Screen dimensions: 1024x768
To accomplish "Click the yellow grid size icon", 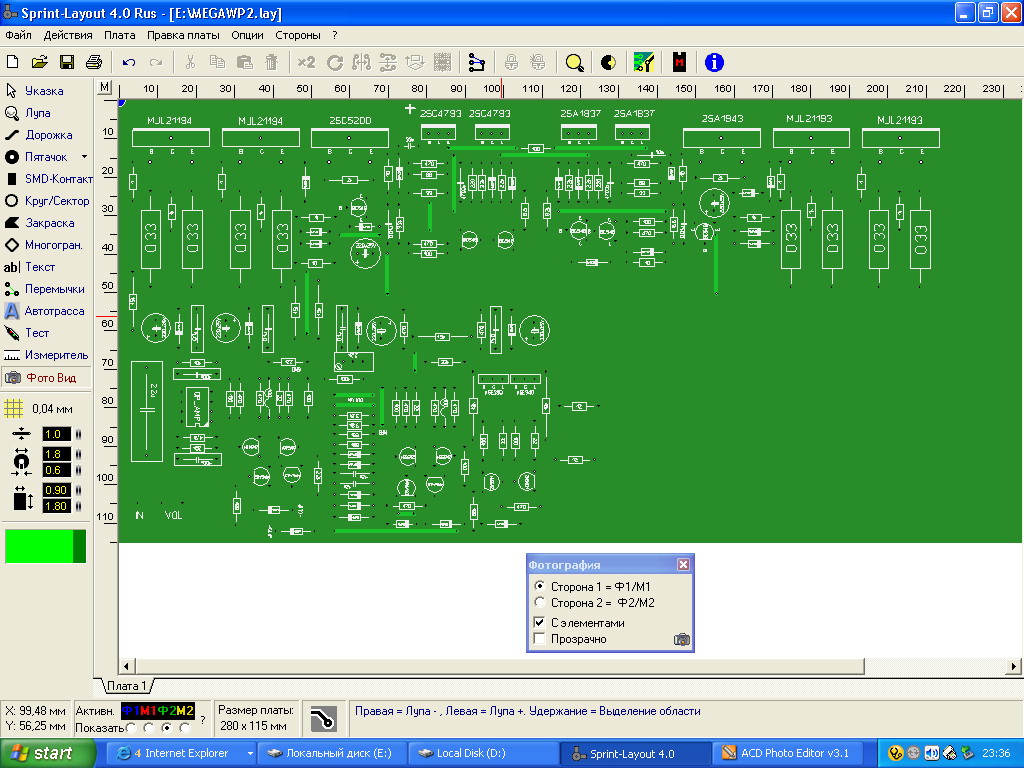I will click(14, 409).
